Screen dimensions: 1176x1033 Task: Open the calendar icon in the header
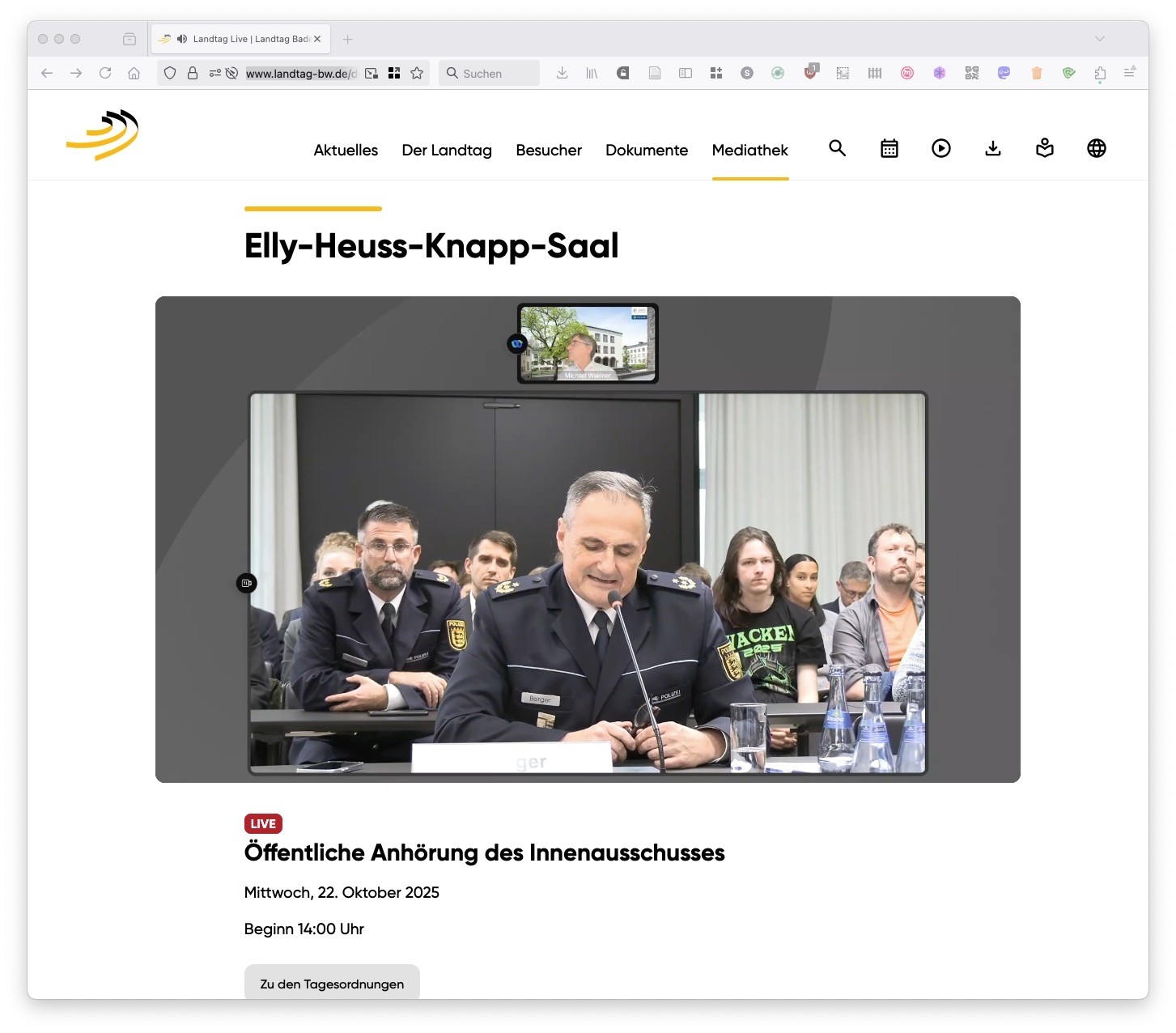point(889,149)
